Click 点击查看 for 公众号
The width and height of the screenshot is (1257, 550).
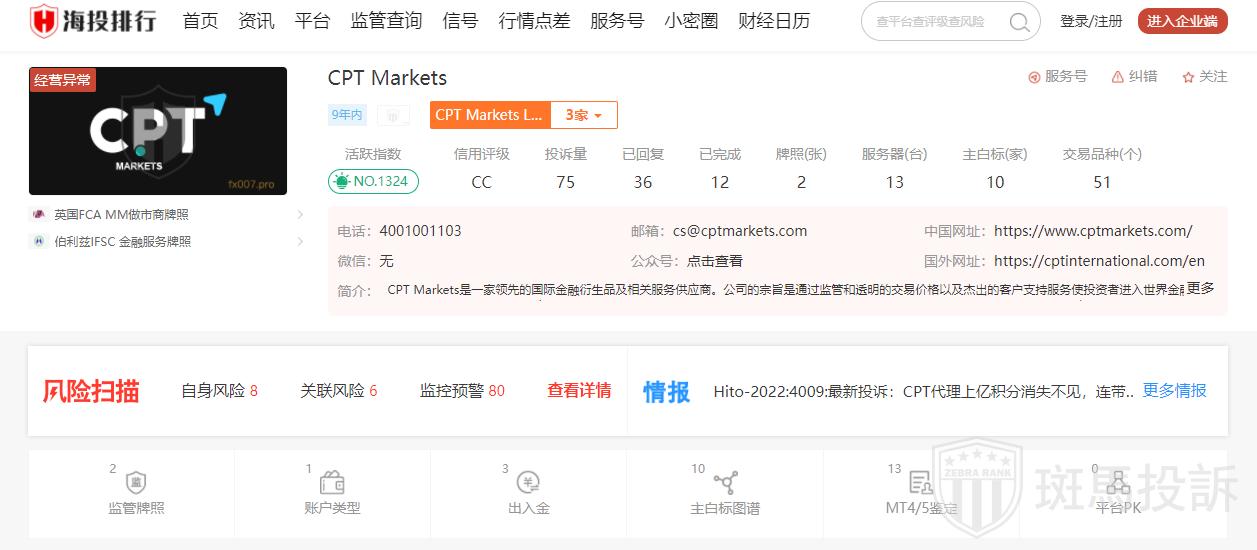714,261
